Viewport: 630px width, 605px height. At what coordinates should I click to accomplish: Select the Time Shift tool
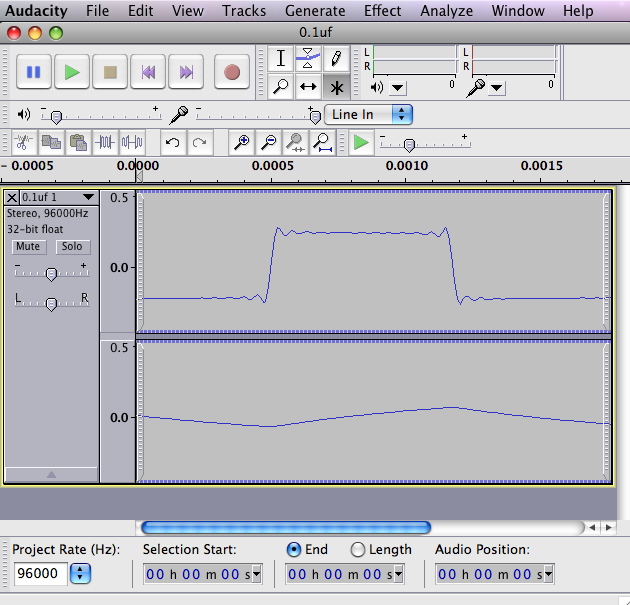pyautogui.click(x=308, y=86)
